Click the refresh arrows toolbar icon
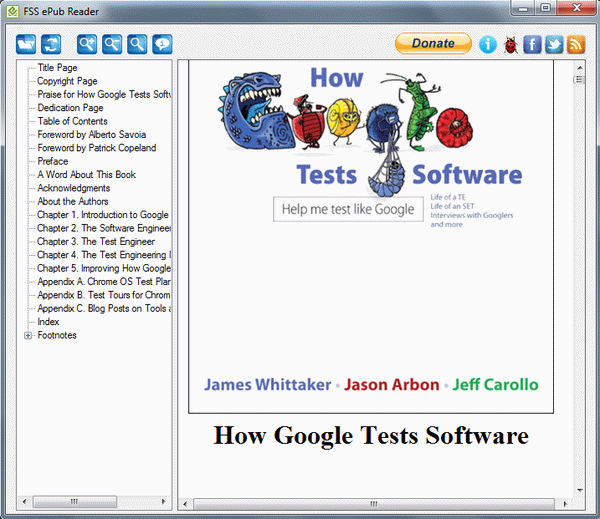Image resolution: width=600 pixels, height=519 pixels. (x=51, y=44)
